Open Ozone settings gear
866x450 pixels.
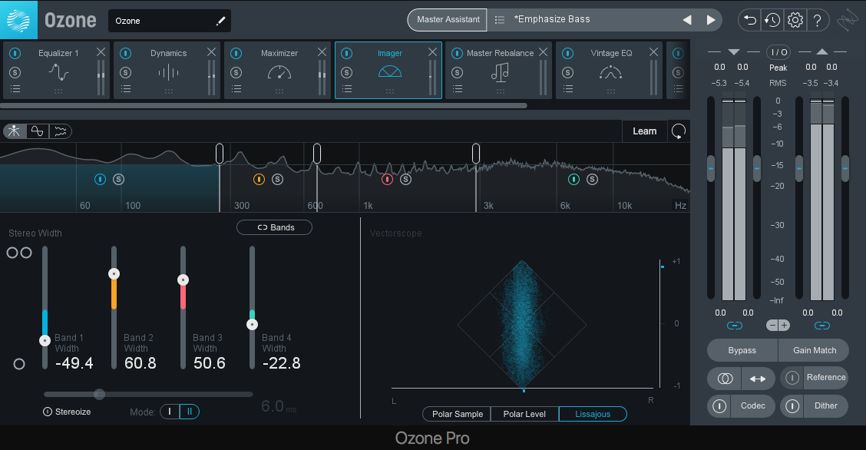pyautogui.click(x=795, y=20)
